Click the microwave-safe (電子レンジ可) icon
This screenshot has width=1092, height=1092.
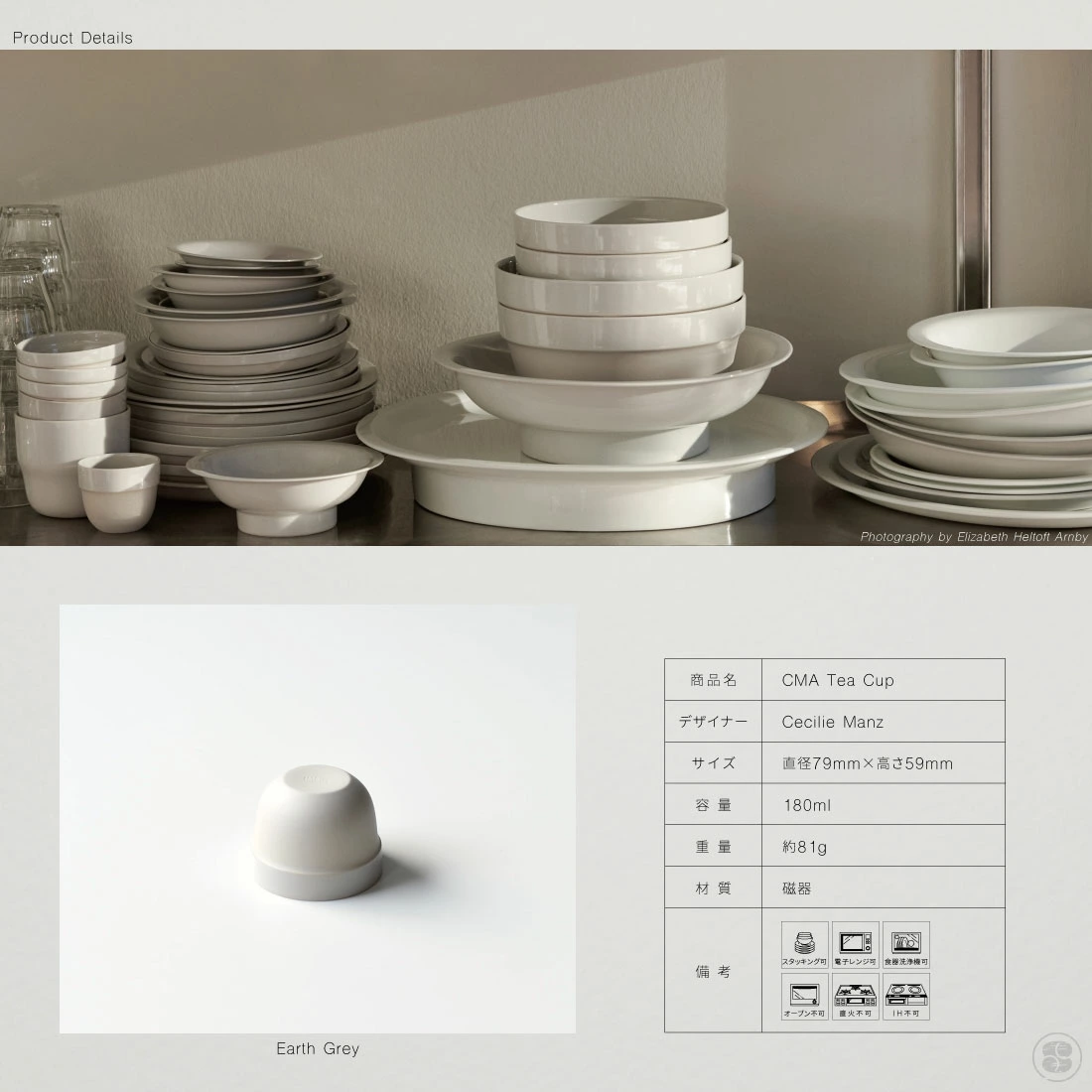(x=855, y=944)
